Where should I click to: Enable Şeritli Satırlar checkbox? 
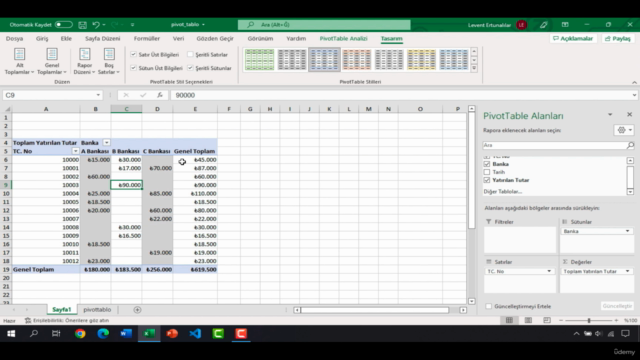pyautogui.click(x=190, y=54)
